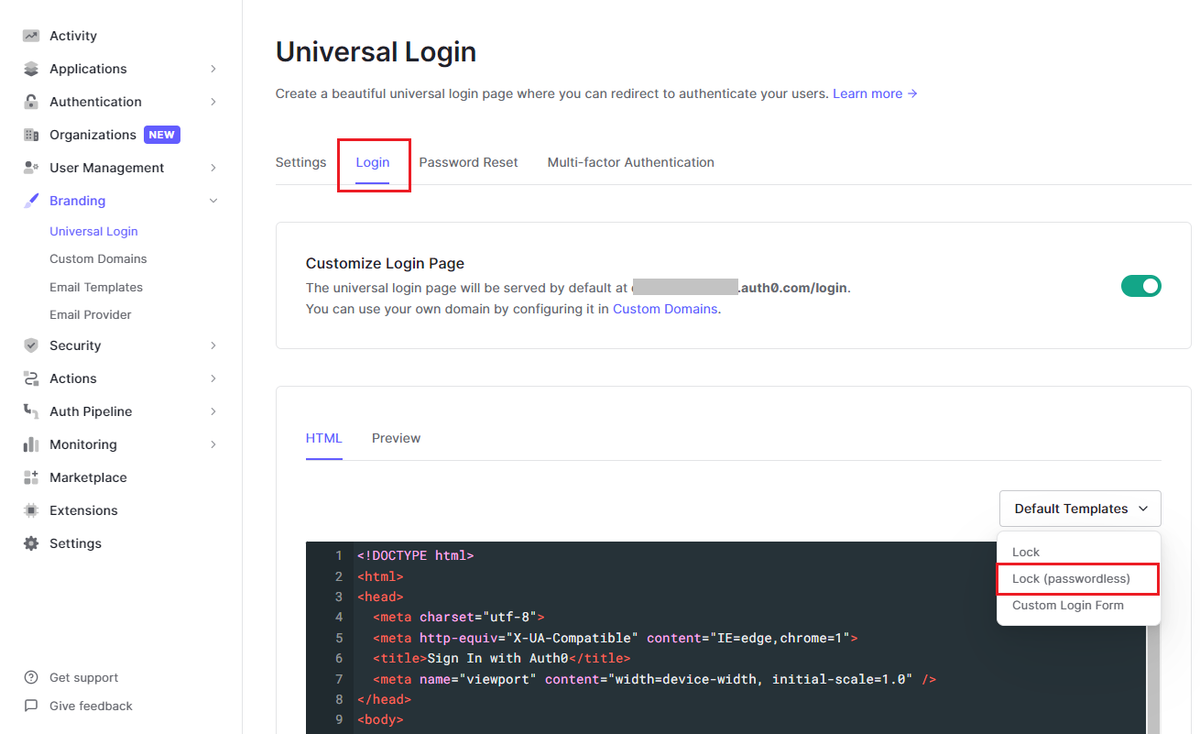Choose the Custom Login Form template
This screenshot has width=1200, height=734.
click(x=1068, y=606)
